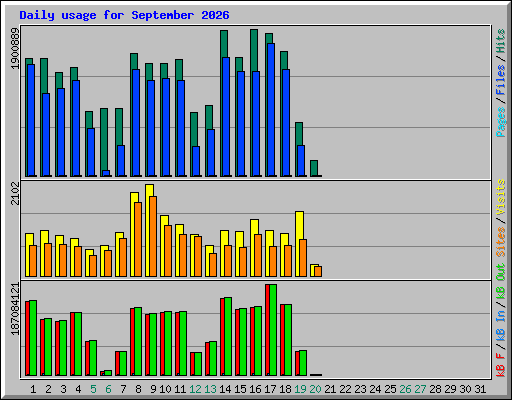This screenshot has width=512, height=400.
Task: Click the red kB F bar for day 1
Action: click(28, 338)
